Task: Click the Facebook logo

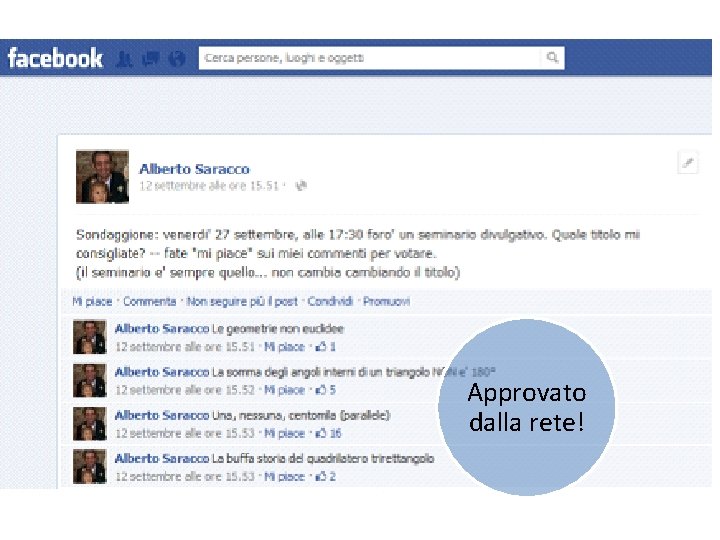Action: 55,58
